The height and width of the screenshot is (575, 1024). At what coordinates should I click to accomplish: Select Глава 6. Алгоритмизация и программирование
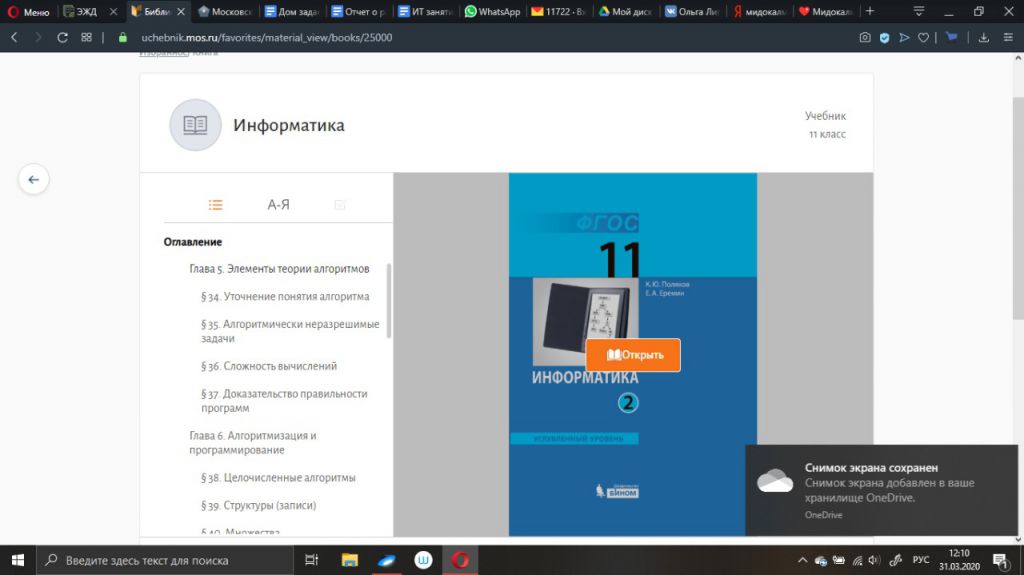click(x=253, y=442)
